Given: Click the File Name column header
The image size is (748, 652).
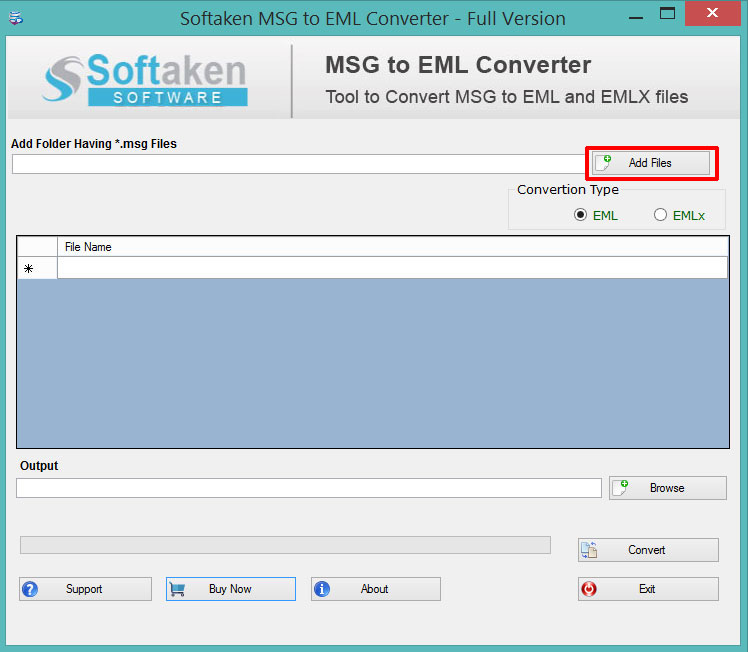Looking at the screenshot, I should [x=393, y=247].
